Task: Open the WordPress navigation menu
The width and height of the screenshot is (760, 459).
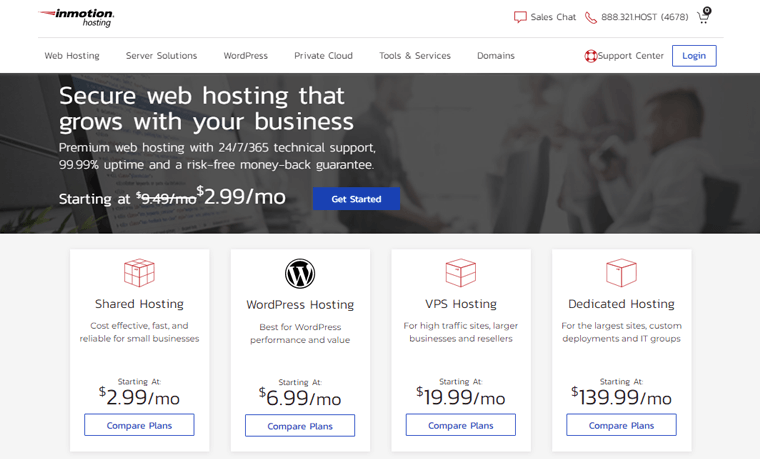Action: 245,56
